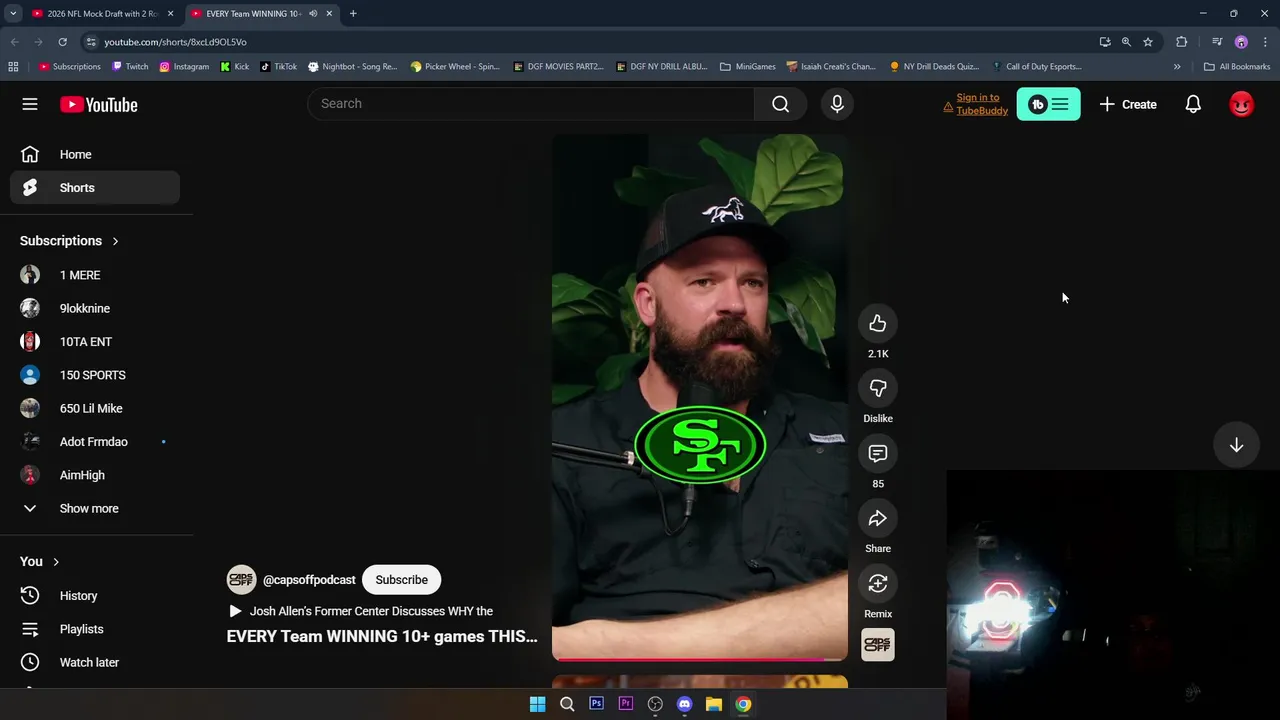Reload the page in Chrome
Image resolution: width=1280 pixels, height=720 pixels.
[62, 42]
